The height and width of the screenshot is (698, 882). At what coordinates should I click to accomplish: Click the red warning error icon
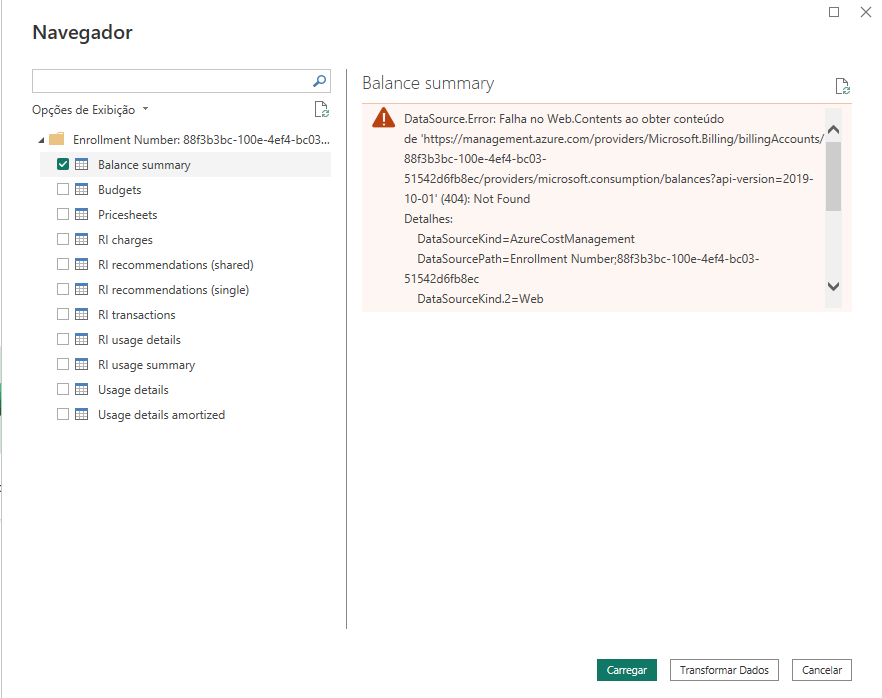[384, 118]
